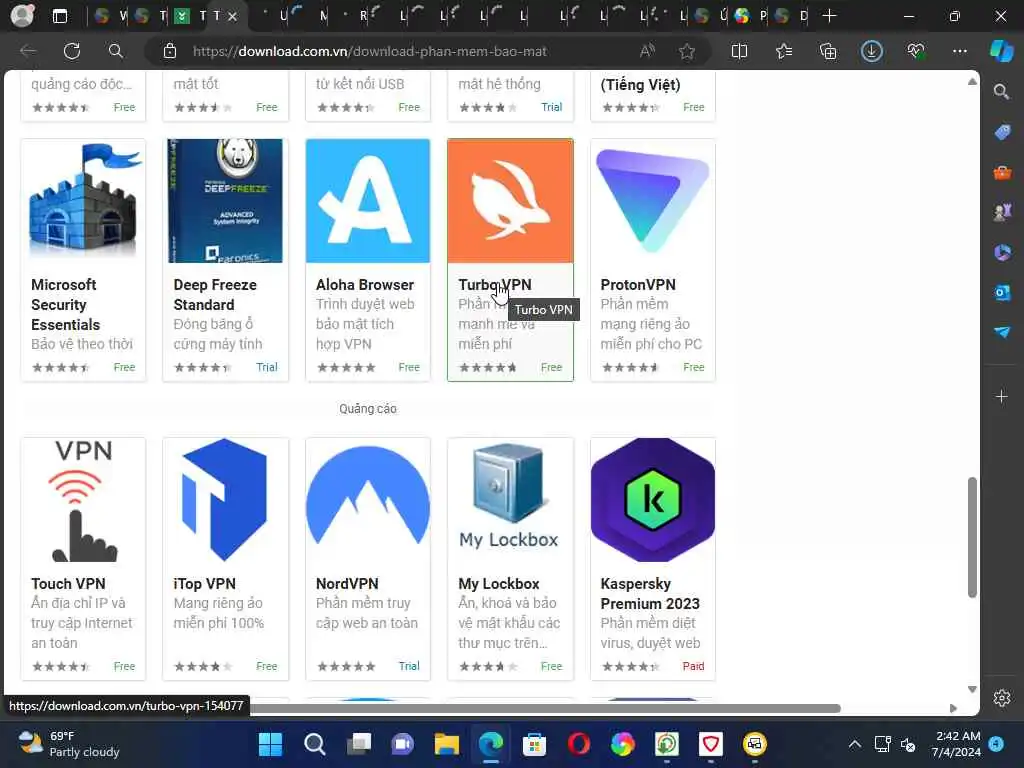Click the search magnifier in address bar

(x=116, y=51)
